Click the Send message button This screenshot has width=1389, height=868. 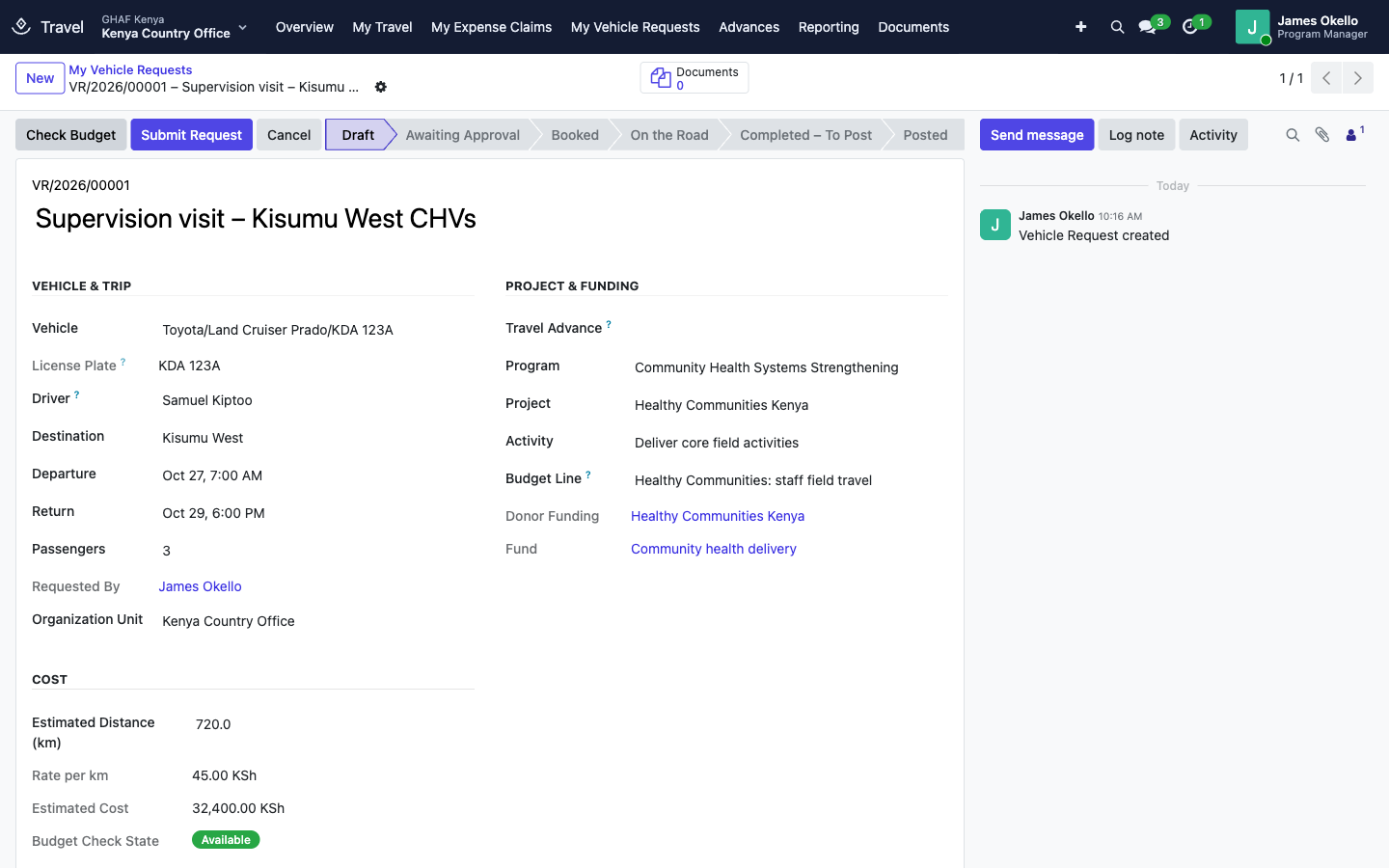click(x=1037, y=135)
